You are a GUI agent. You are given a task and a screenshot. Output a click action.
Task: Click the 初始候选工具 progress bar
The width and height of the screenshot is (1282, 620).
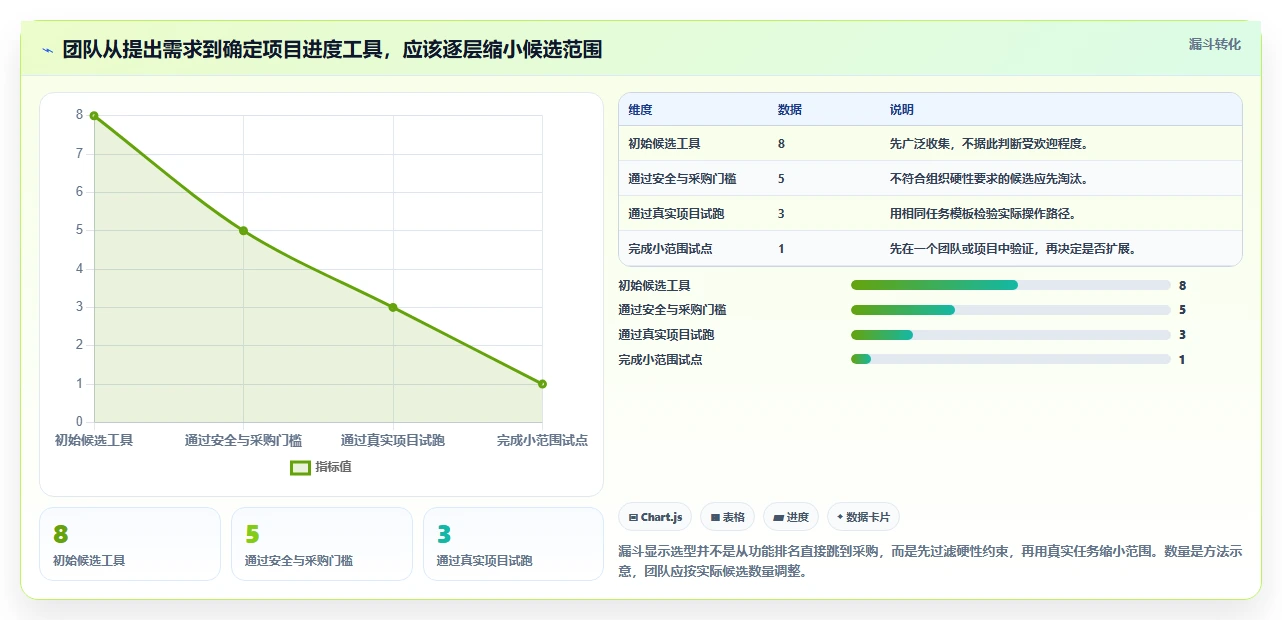(1010, 285)
